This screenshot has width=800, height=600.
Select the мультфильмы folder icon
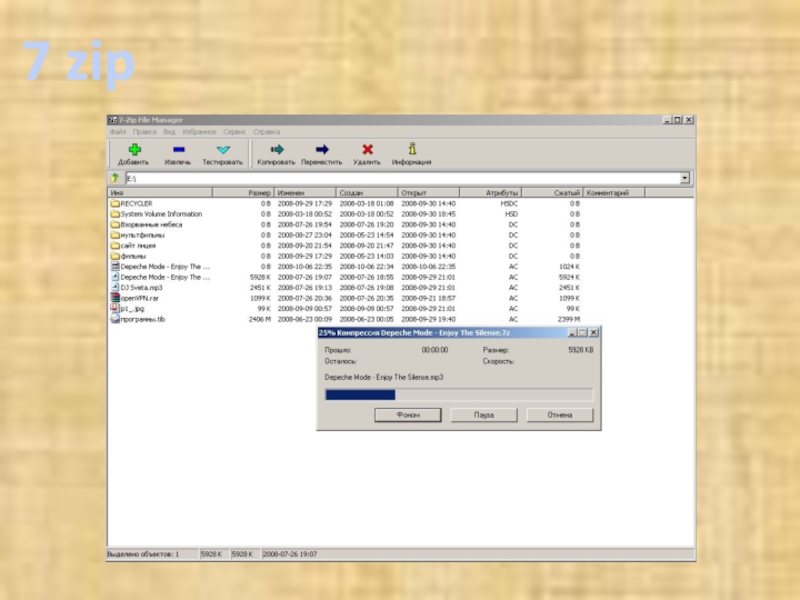pos(115,235)
